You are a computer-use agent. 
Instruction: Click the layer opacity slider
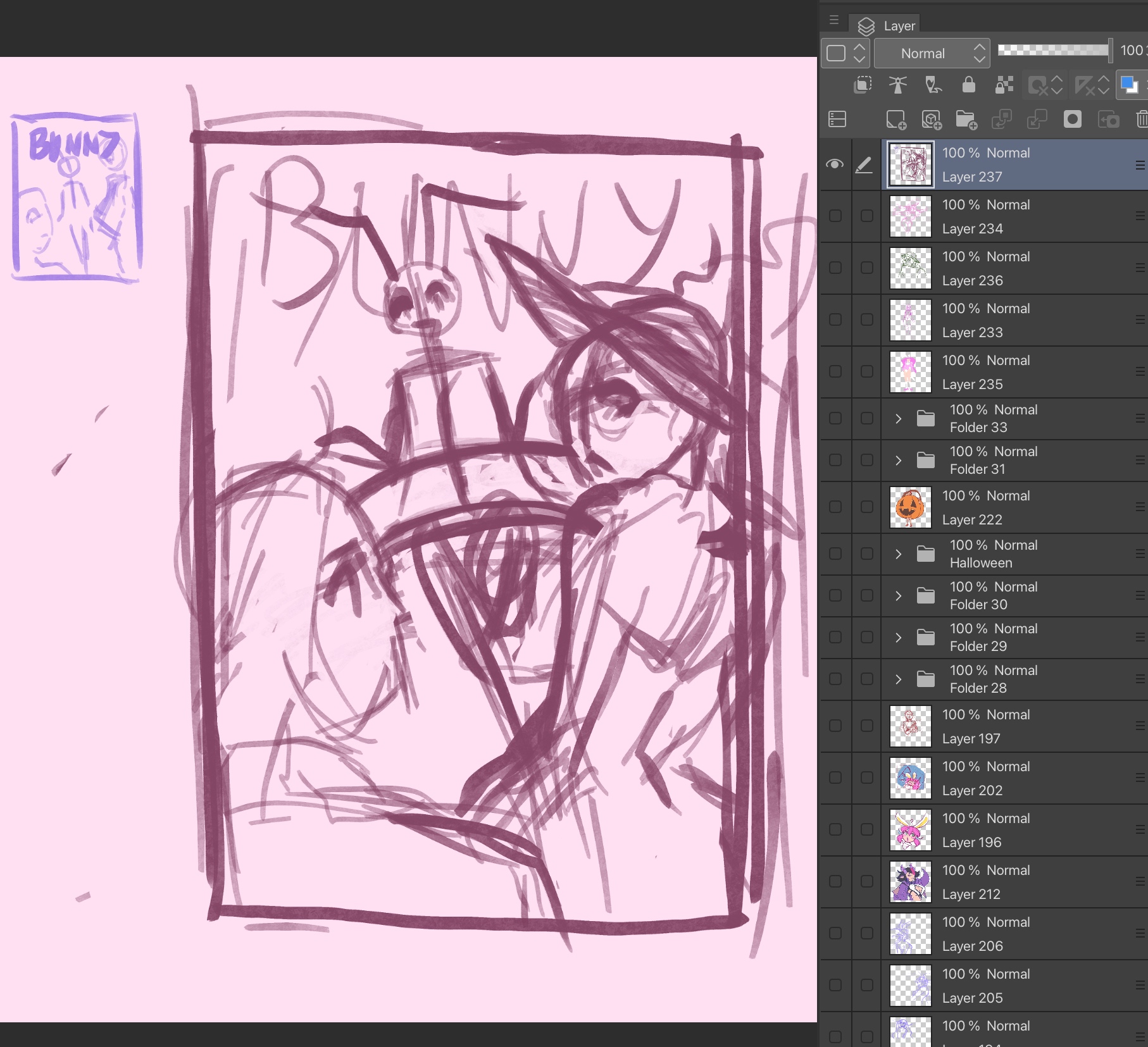click(1053, 51)
